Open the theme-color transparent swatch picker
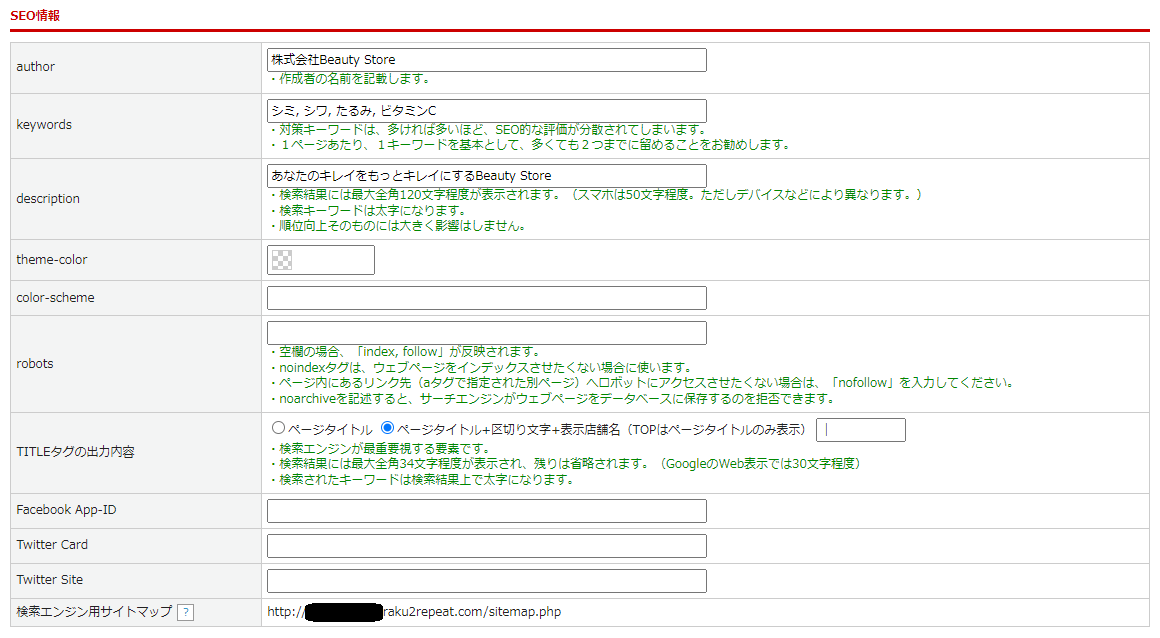The width and height of the screenshot is (1160, 638). click(x=282, y=260)
